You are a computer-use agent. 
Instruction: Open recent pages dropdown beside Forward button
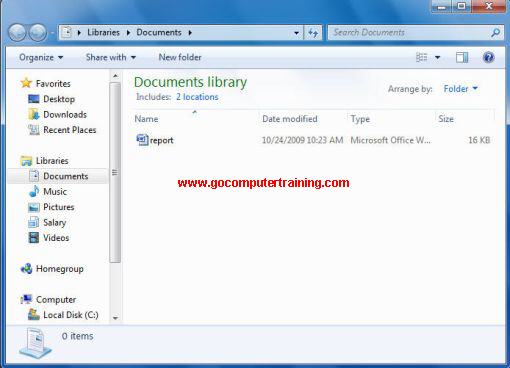tap(52, 33)
